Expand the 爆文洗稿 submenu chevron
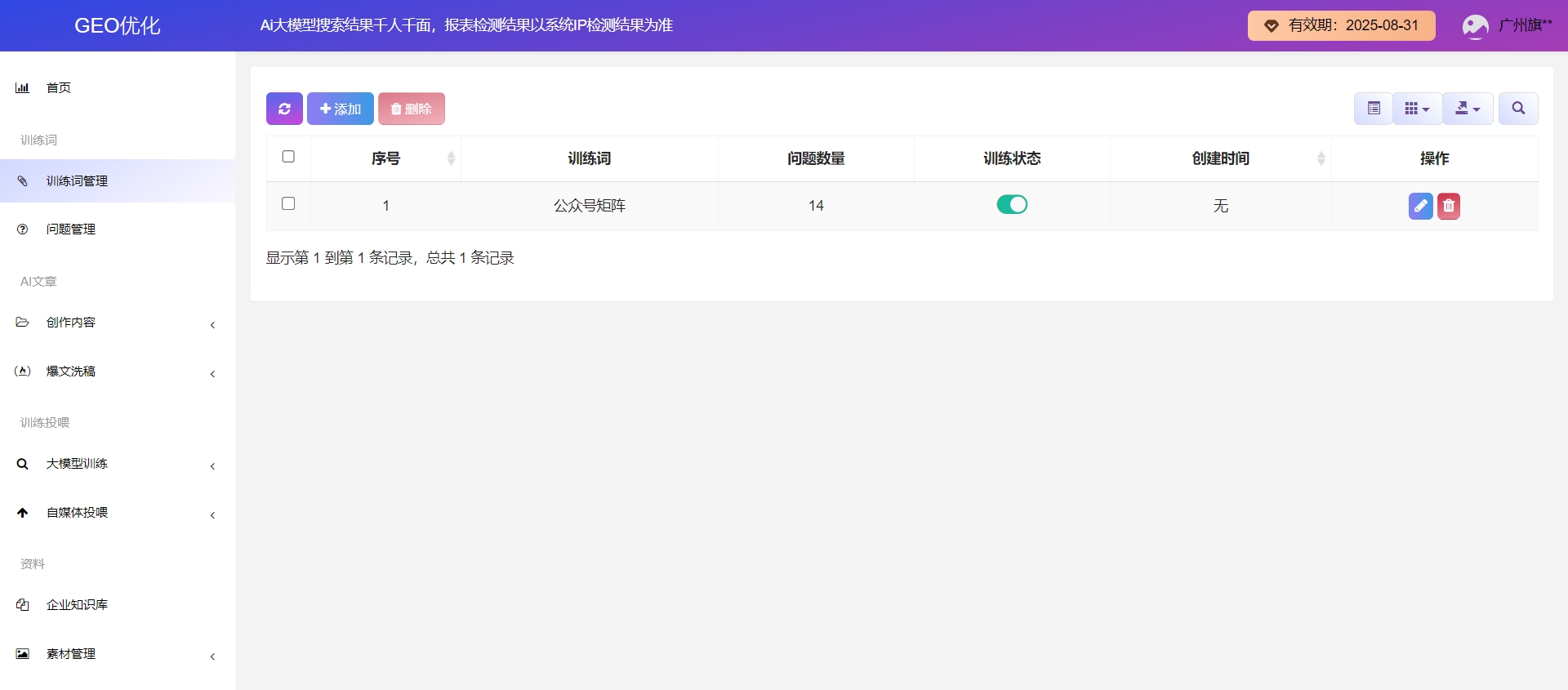This screenshot has width=1568, height=690. click(212, 374)
